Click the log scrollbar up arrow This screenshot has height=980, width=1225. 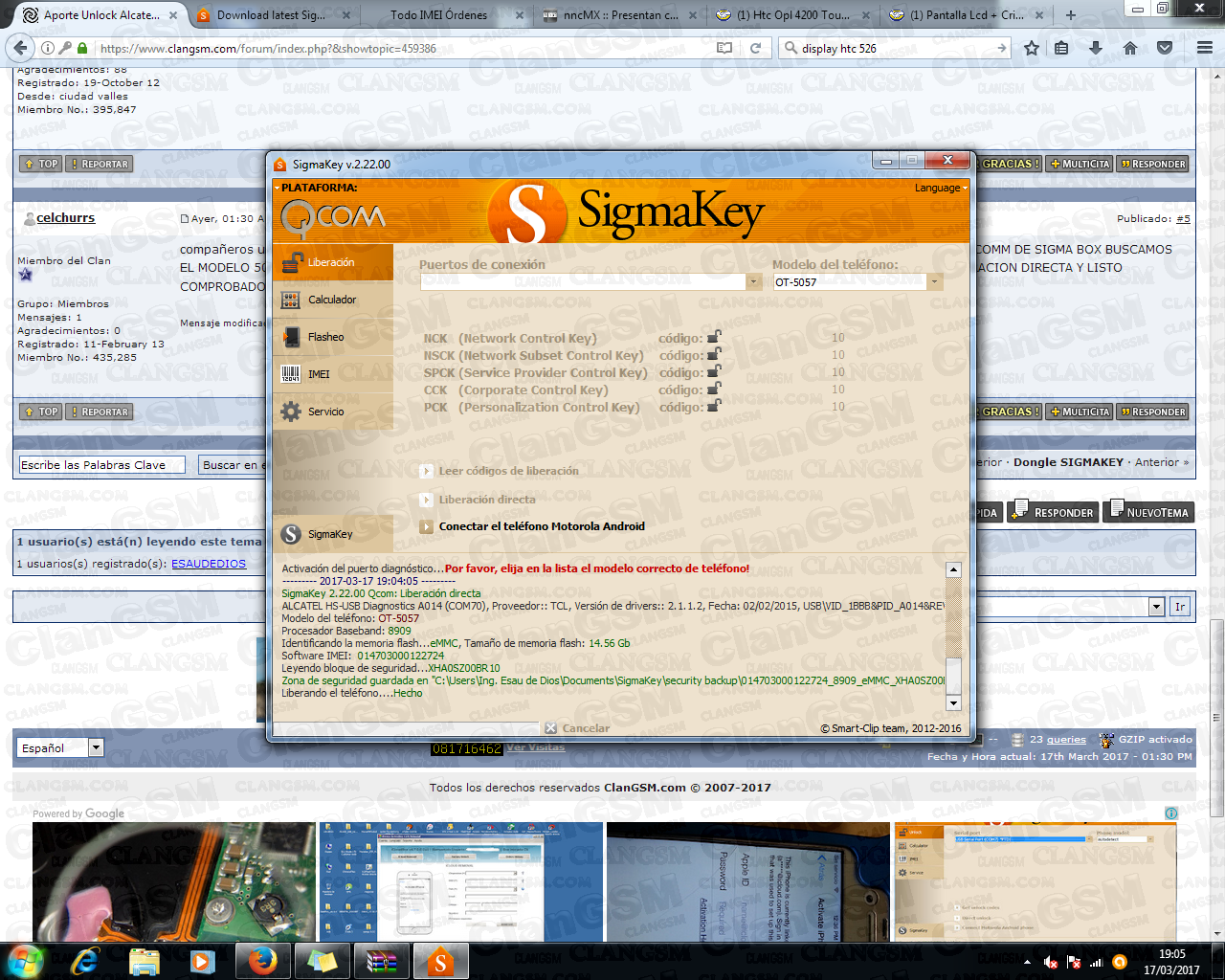[x=953, y=569]
